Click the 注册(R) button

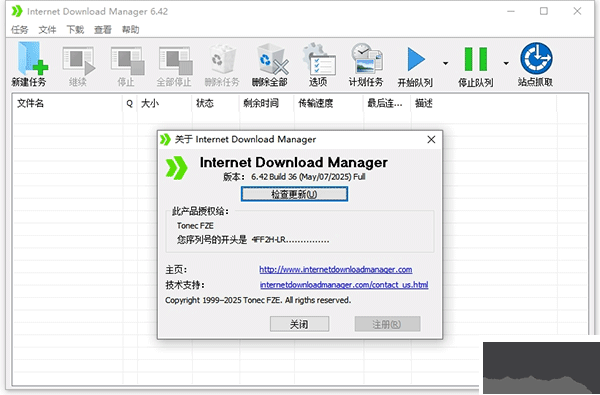tap(387, 324)
